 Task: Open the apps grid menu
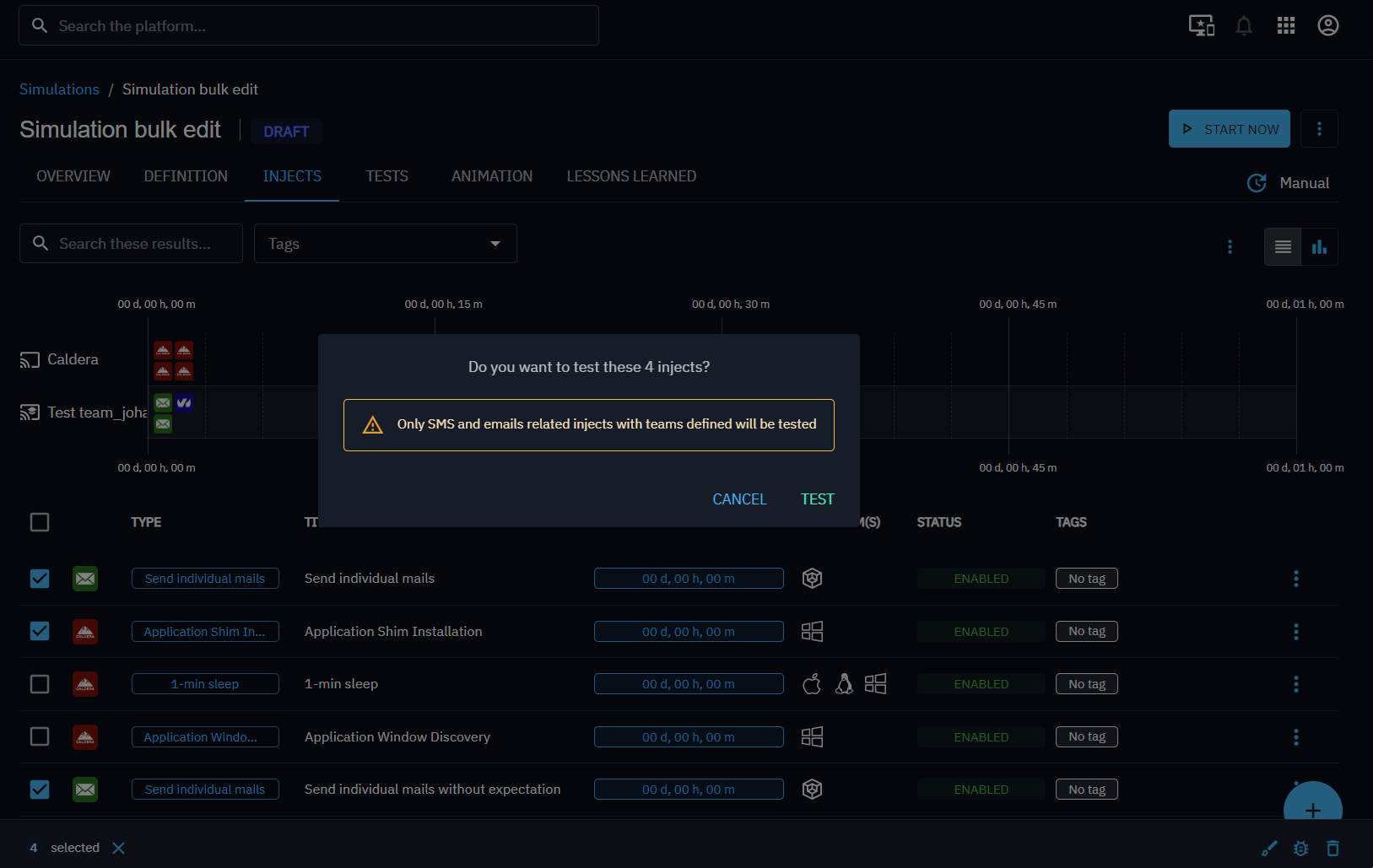1285,26
